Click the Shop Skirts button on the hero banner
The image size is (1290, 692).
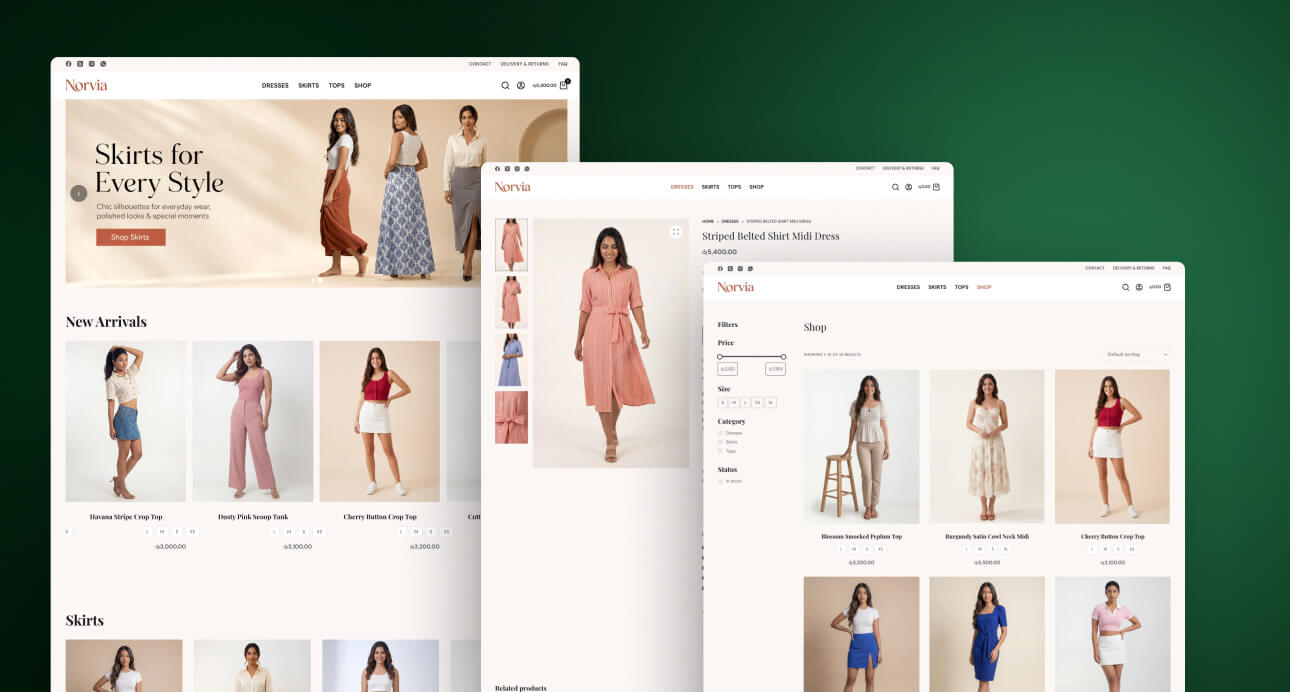130,237
